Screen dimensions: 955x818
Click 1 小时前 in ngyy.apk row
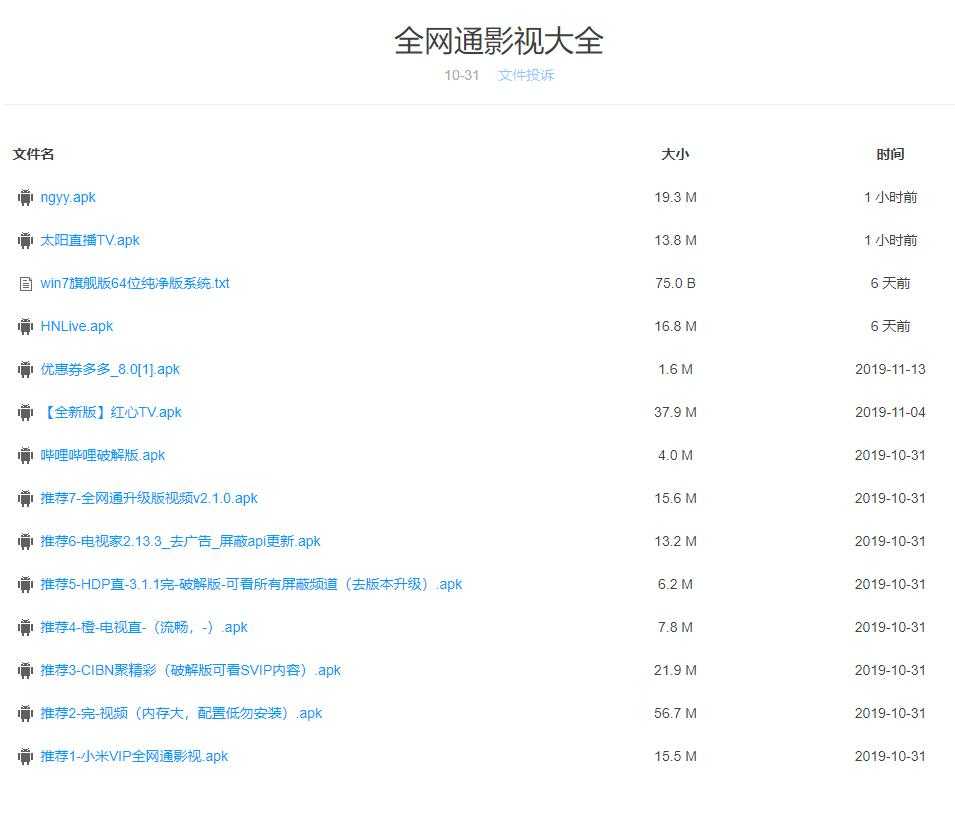click(x=890, y=197)
